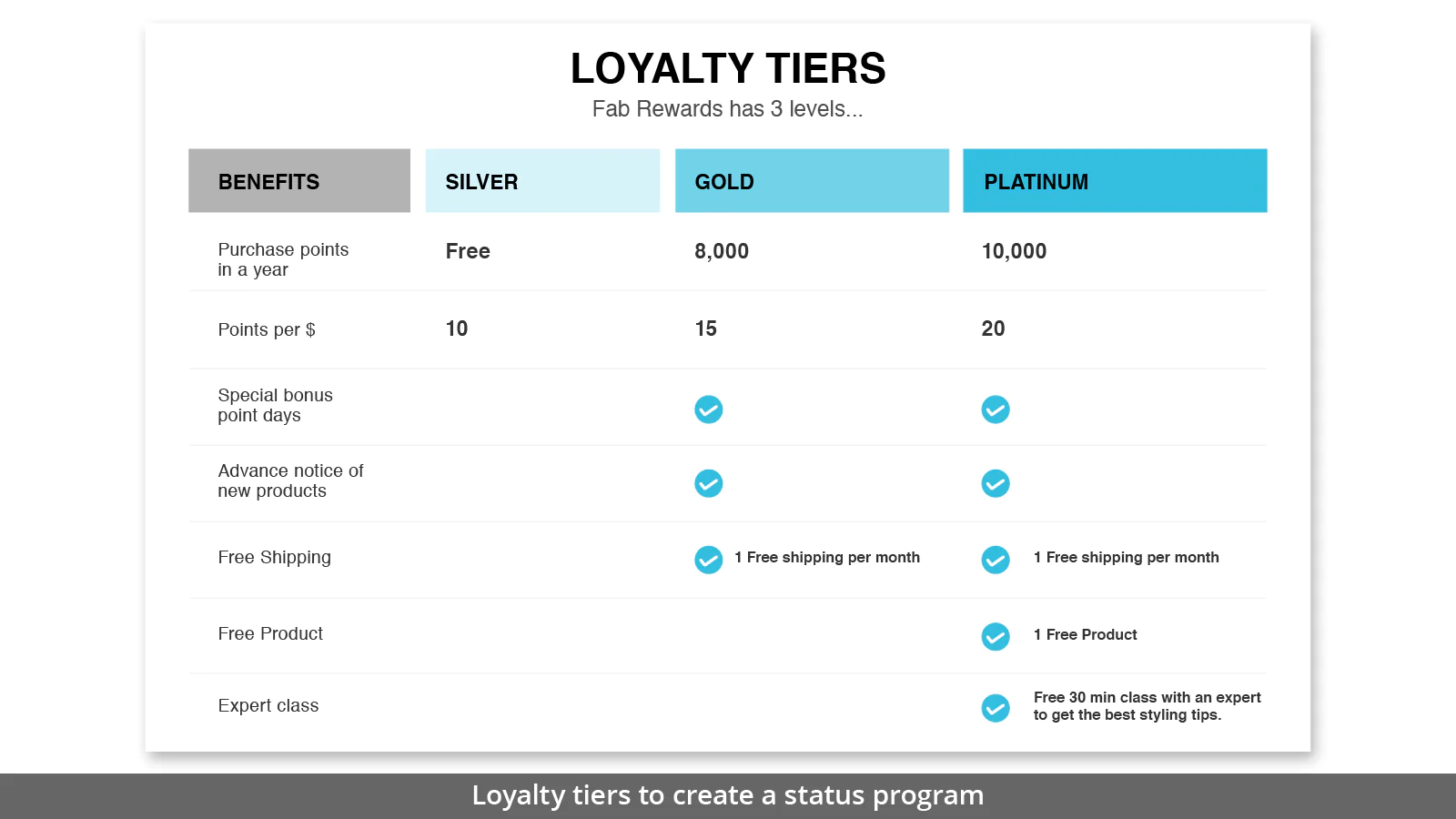Select the PLATINUM tier header
Viewport: 1456px width, 819px height.
1115,181
